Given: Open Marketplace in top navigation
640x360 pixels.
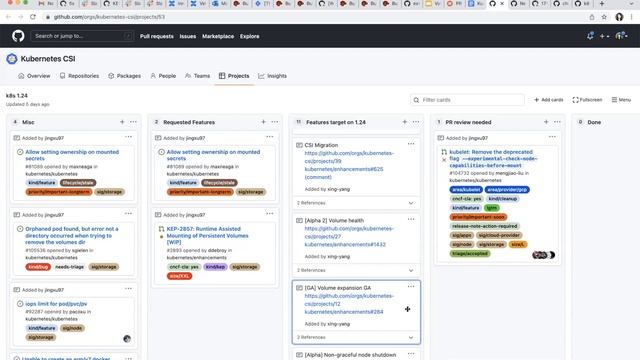Looking at the screenshot, I should [x=218, y=36].
